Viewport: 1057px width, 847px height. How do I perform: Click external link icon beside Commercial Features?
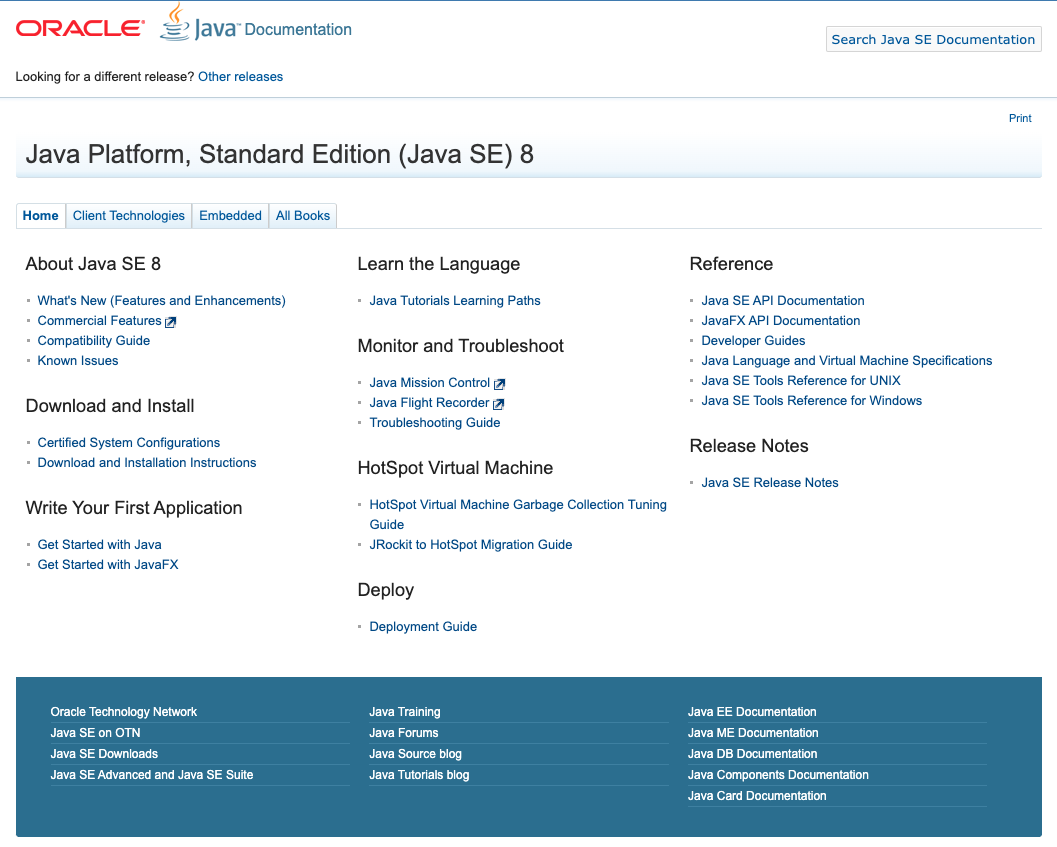point(171,322)
